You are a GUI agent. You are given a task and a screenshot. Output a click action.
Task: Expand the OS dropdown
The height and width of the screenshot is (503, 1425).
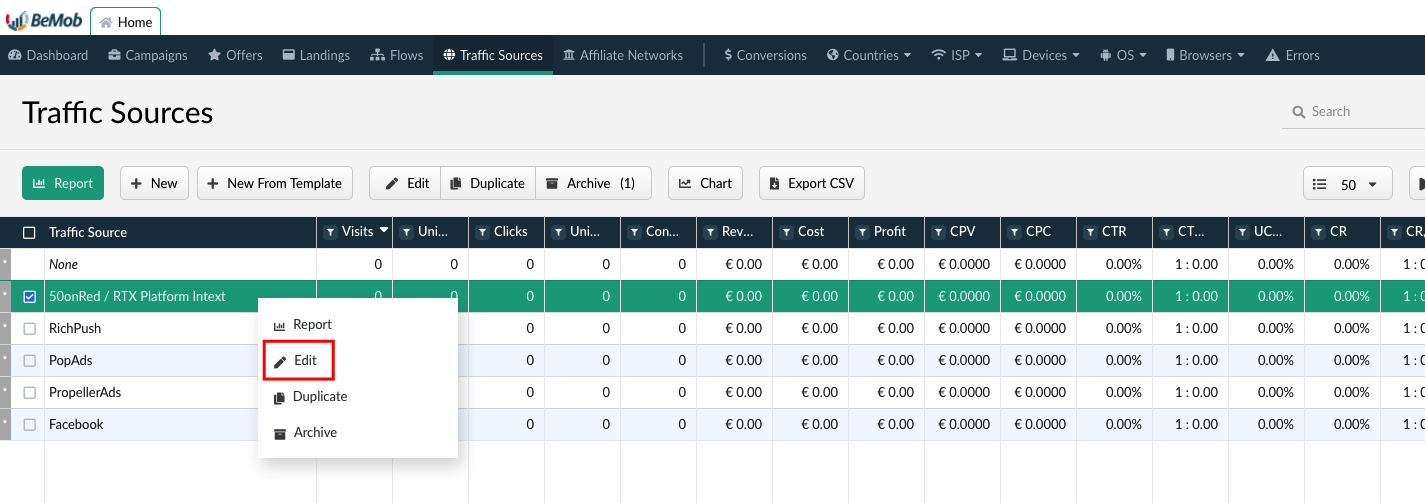(x=1123, y=55)
